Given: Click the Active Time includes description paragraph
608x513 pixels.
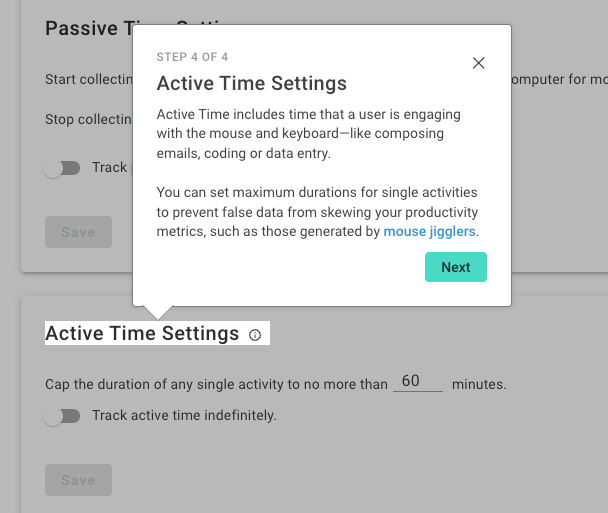Looking at the screenshot, I should [x=309, y=134].
